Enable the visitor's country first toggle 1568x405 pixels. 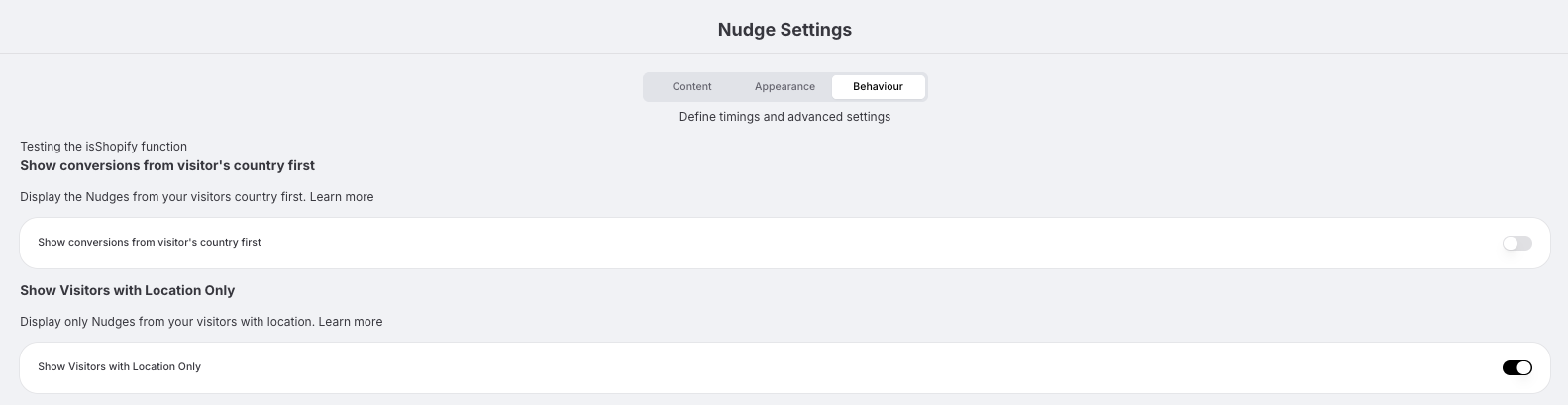1516,244
